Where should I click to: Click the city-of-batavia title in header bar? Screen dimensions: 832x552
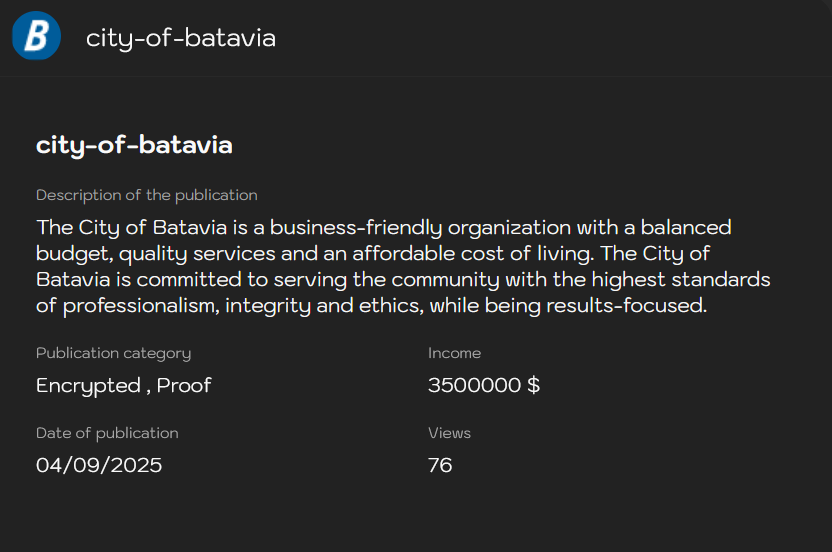180,38
